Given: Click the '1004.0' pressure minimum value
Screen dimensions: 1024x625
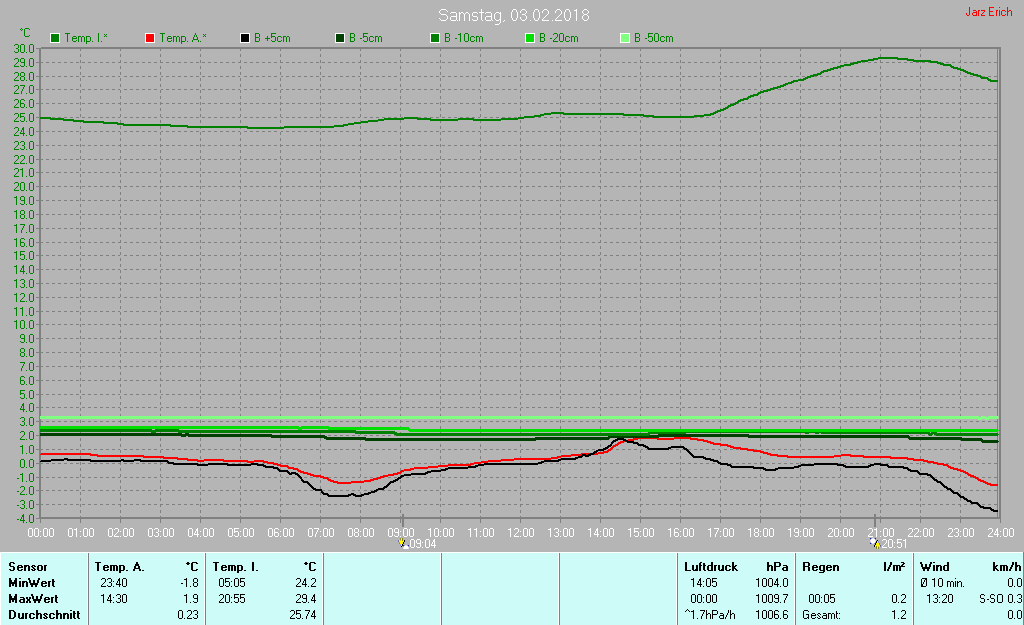Looking at the screenshot, I should pos(772,583).
